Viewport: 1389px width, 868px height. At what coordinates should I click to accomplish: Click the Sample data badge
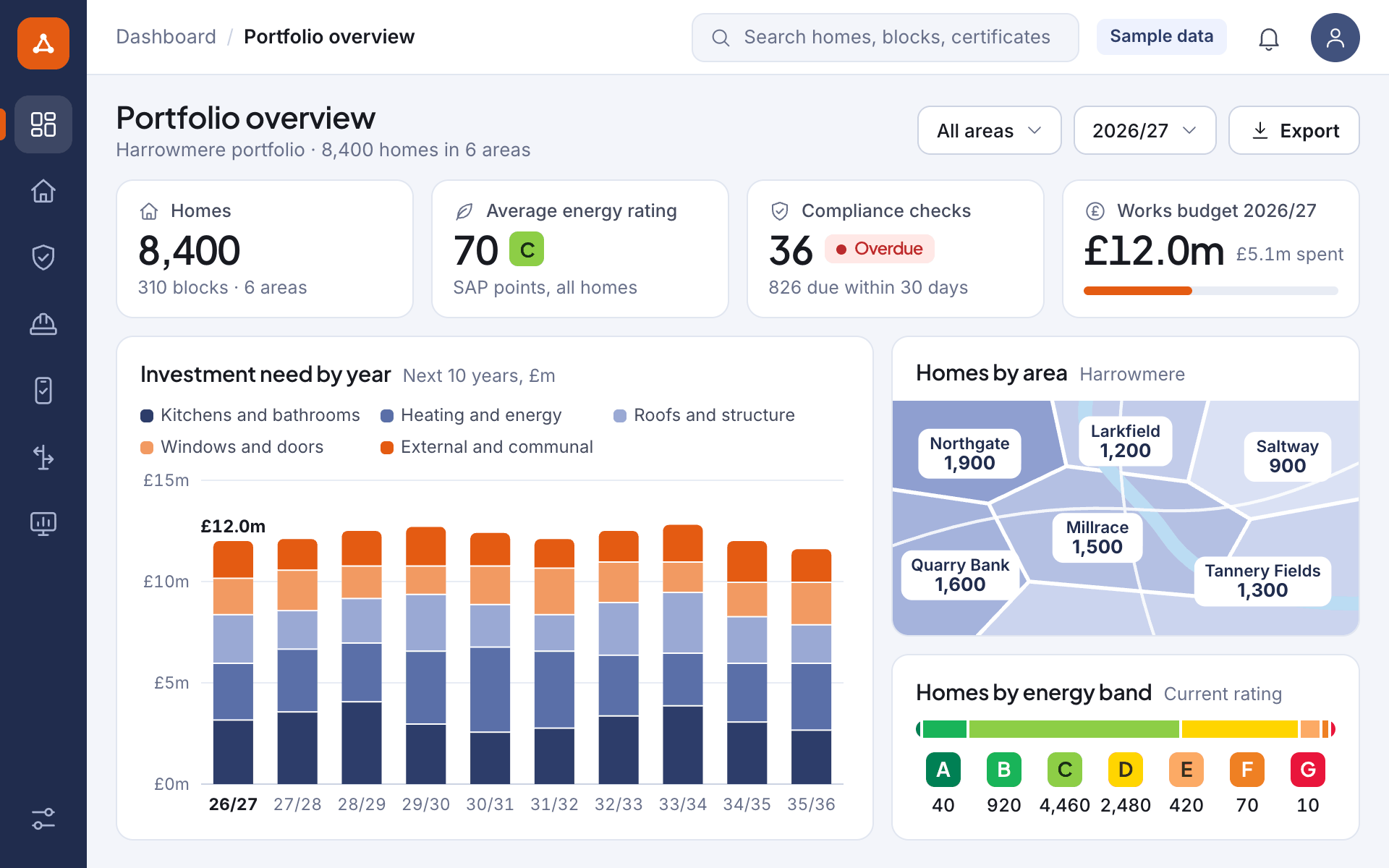tap(1162, 36)
